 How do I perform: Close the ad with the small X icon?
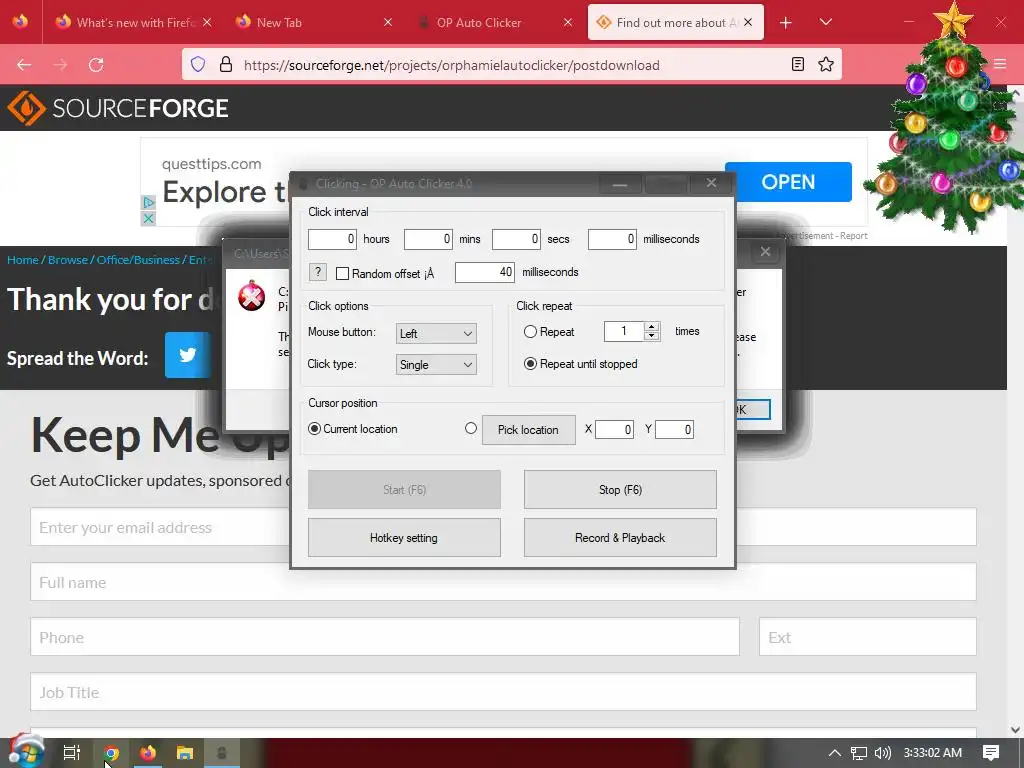tap(148, 218)
